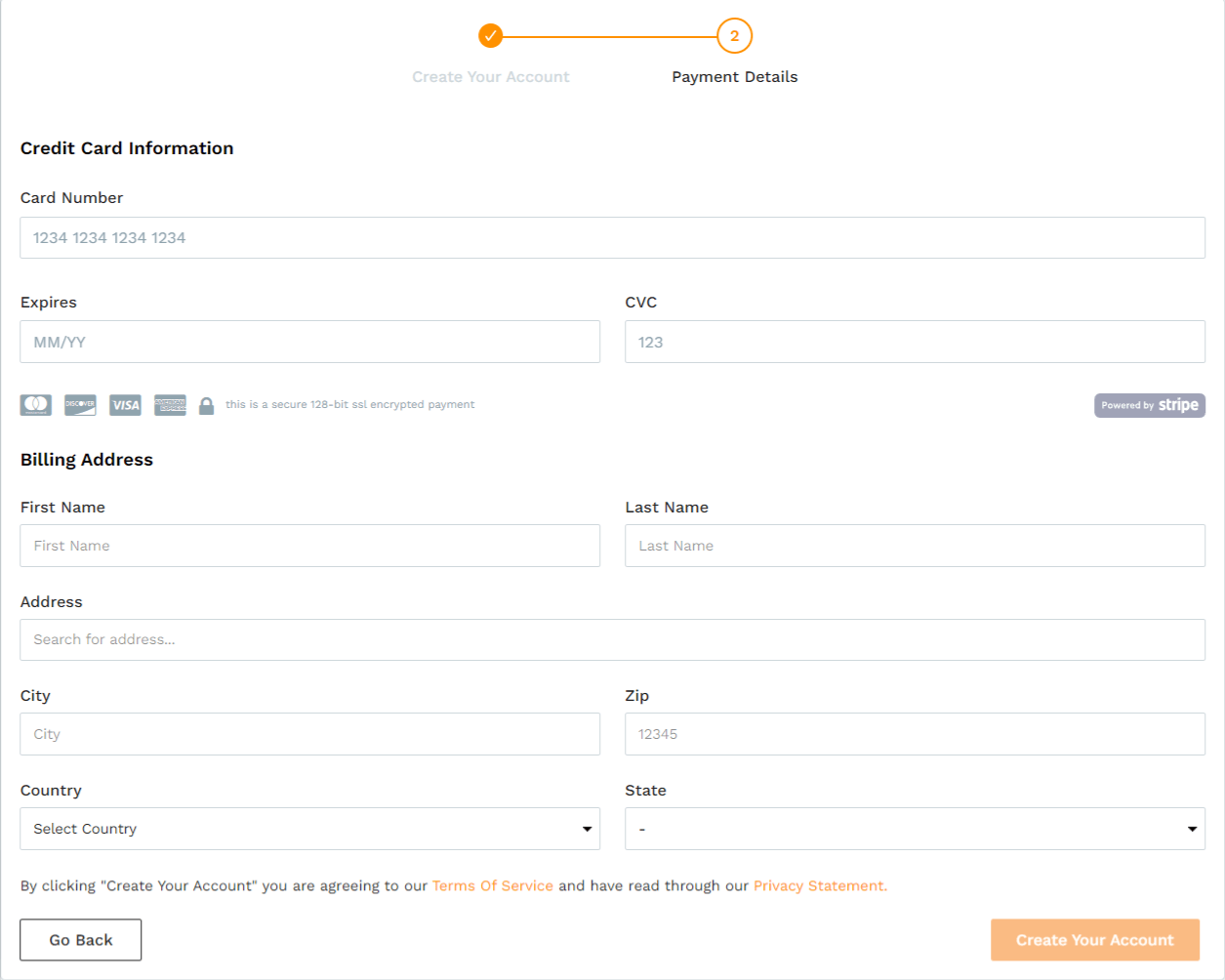Focus the Last Name field
The height and width of the screenshot is (980, 1225).
pos(916,546)
